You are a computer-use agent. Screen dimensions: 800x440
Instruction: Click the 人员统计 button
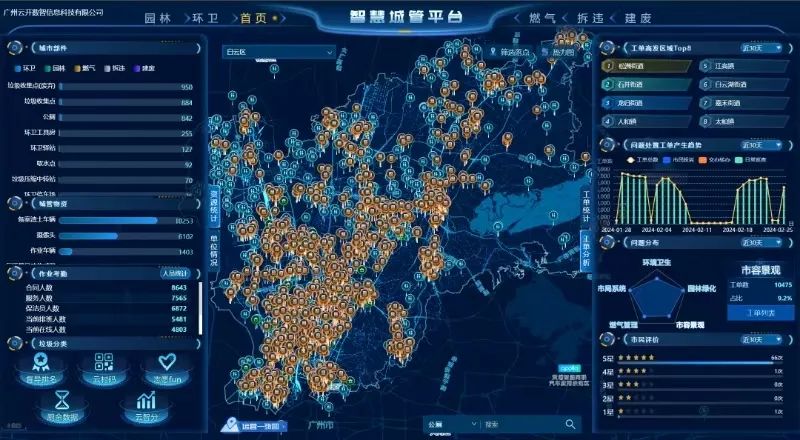[176, 272]
